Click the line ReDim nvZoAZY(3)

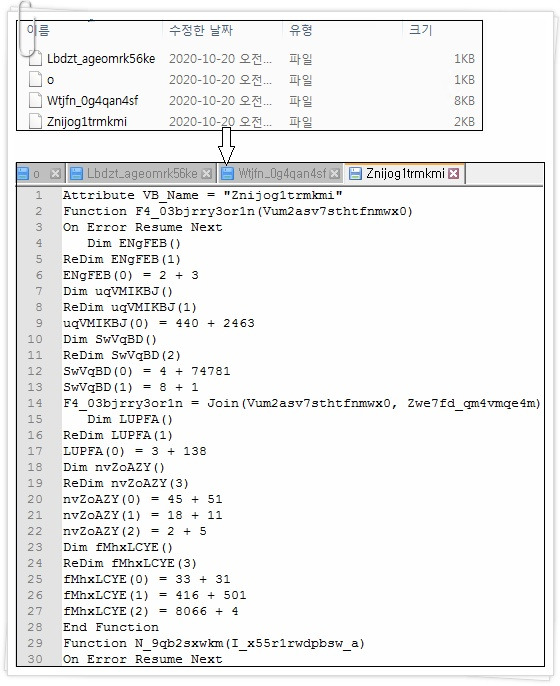(126, 483)
